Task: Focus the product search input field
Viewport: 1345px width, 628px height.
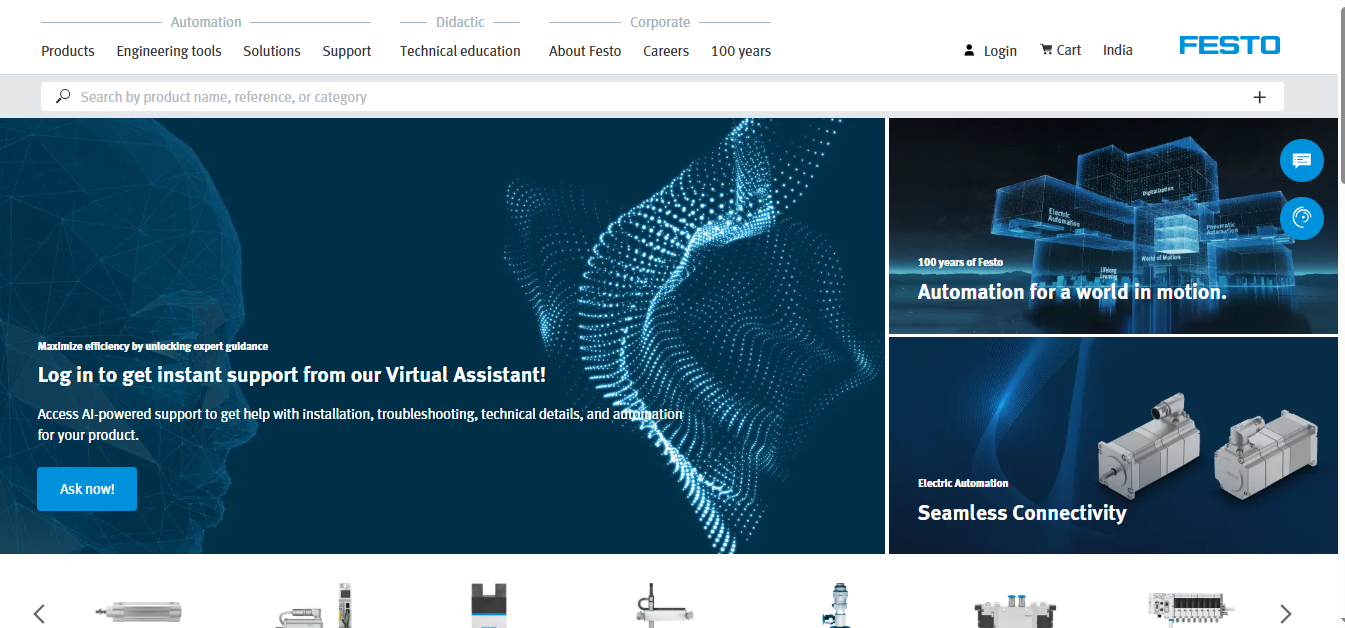Action: click(x=660, y=97)
